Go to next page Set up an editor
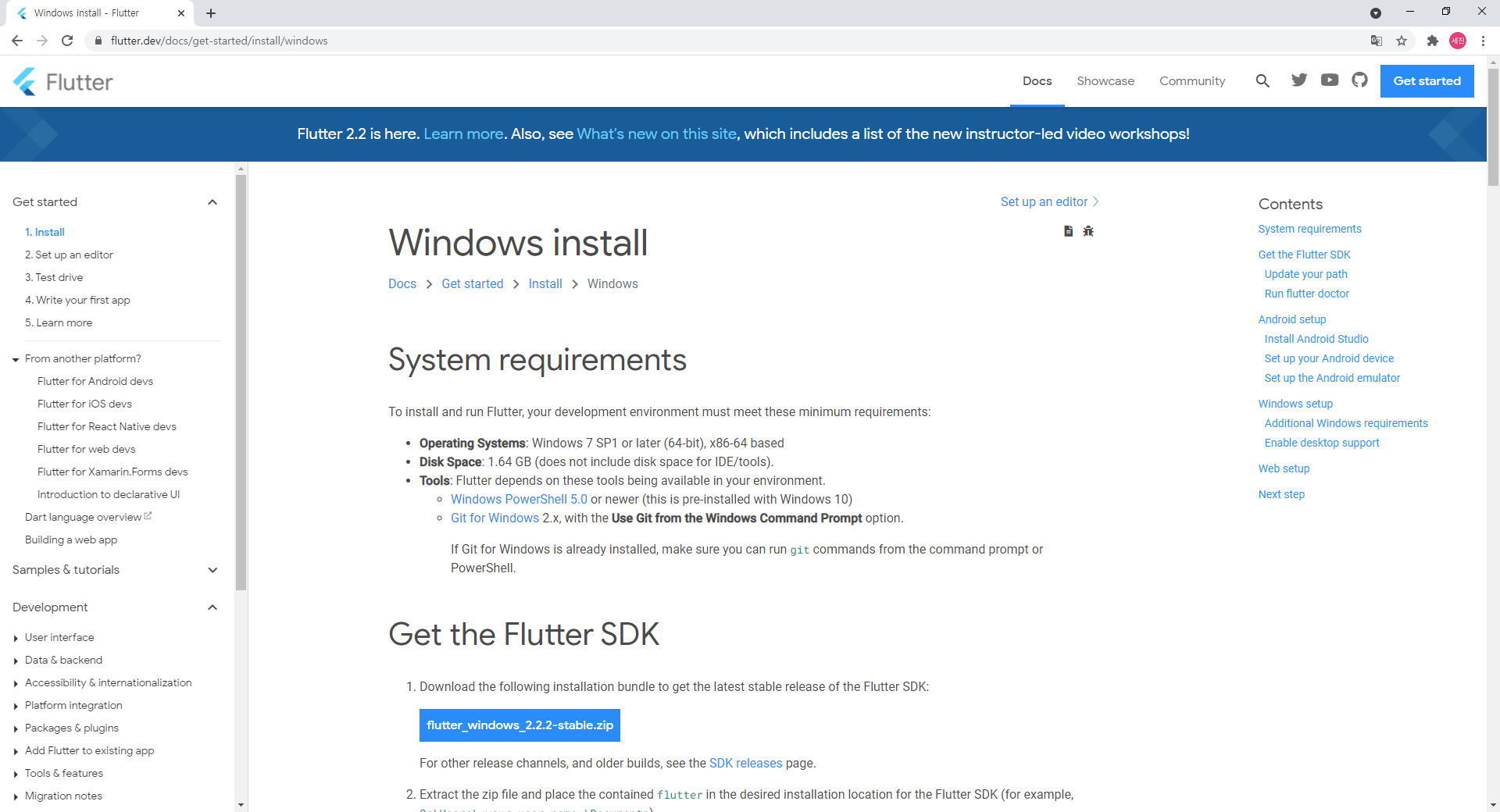The height and width of the screenshot is (812, 1500). pos(1049,201)
